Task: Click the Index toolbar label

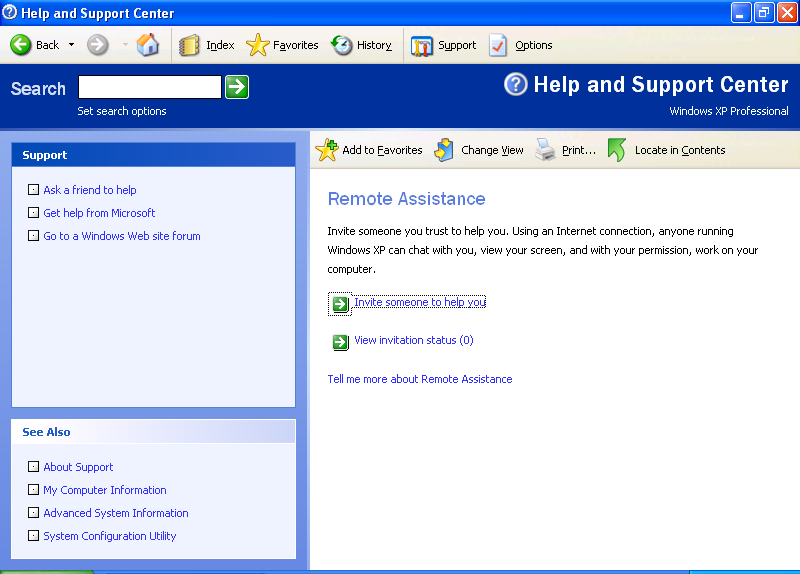Action: pos(220,45)
